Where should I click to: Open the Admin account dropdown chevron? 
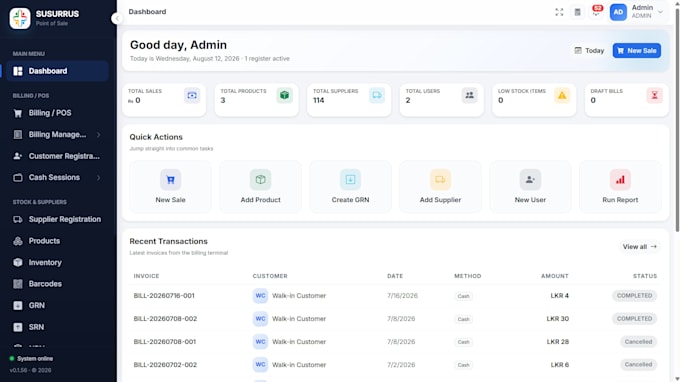coord(660,12)
